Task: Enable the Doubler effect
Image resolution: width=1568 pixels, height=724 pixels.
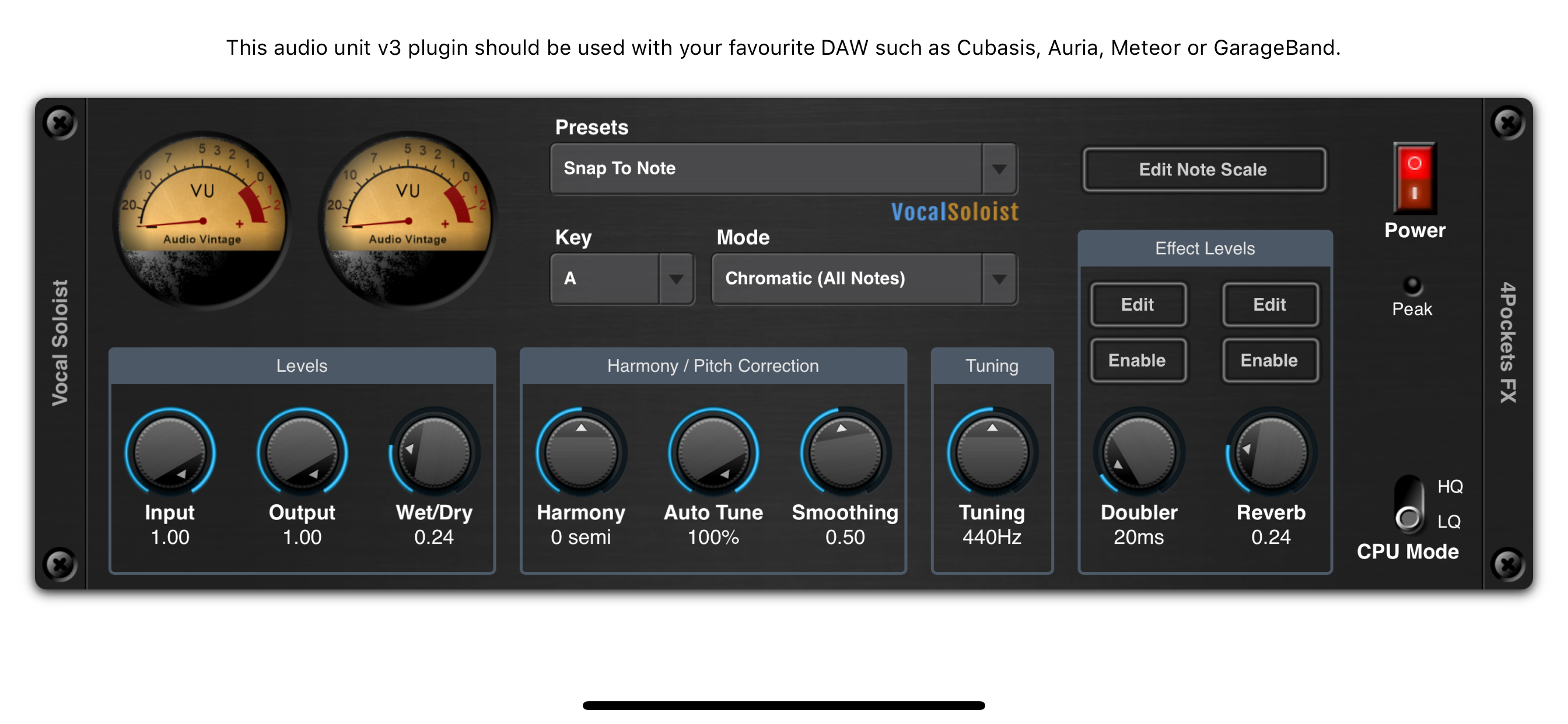Action: (1138, 360)
